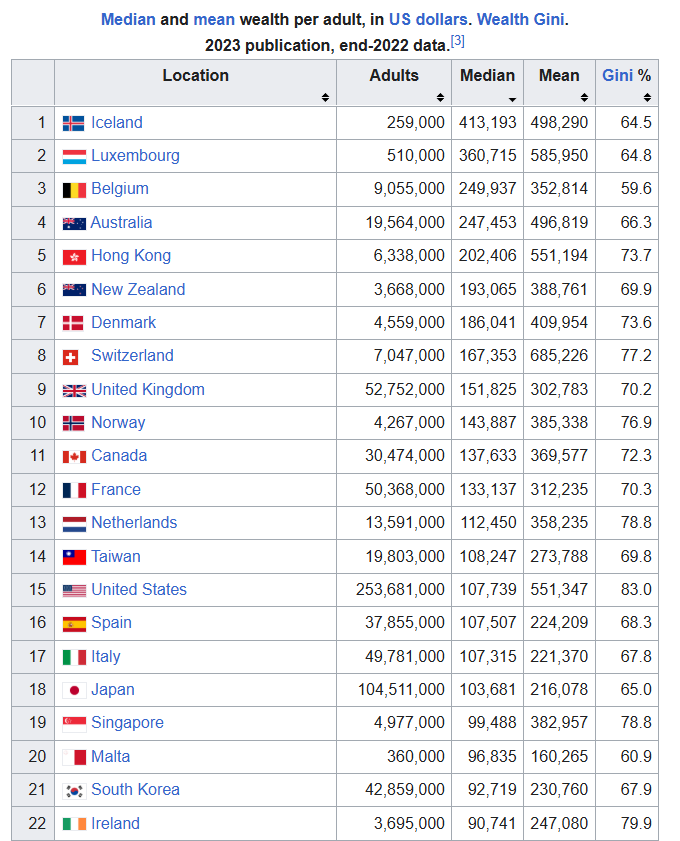This screenshot has width=680, height=841.
Task: Follow citation reference [3]
Action: click(x=457, y=41)
